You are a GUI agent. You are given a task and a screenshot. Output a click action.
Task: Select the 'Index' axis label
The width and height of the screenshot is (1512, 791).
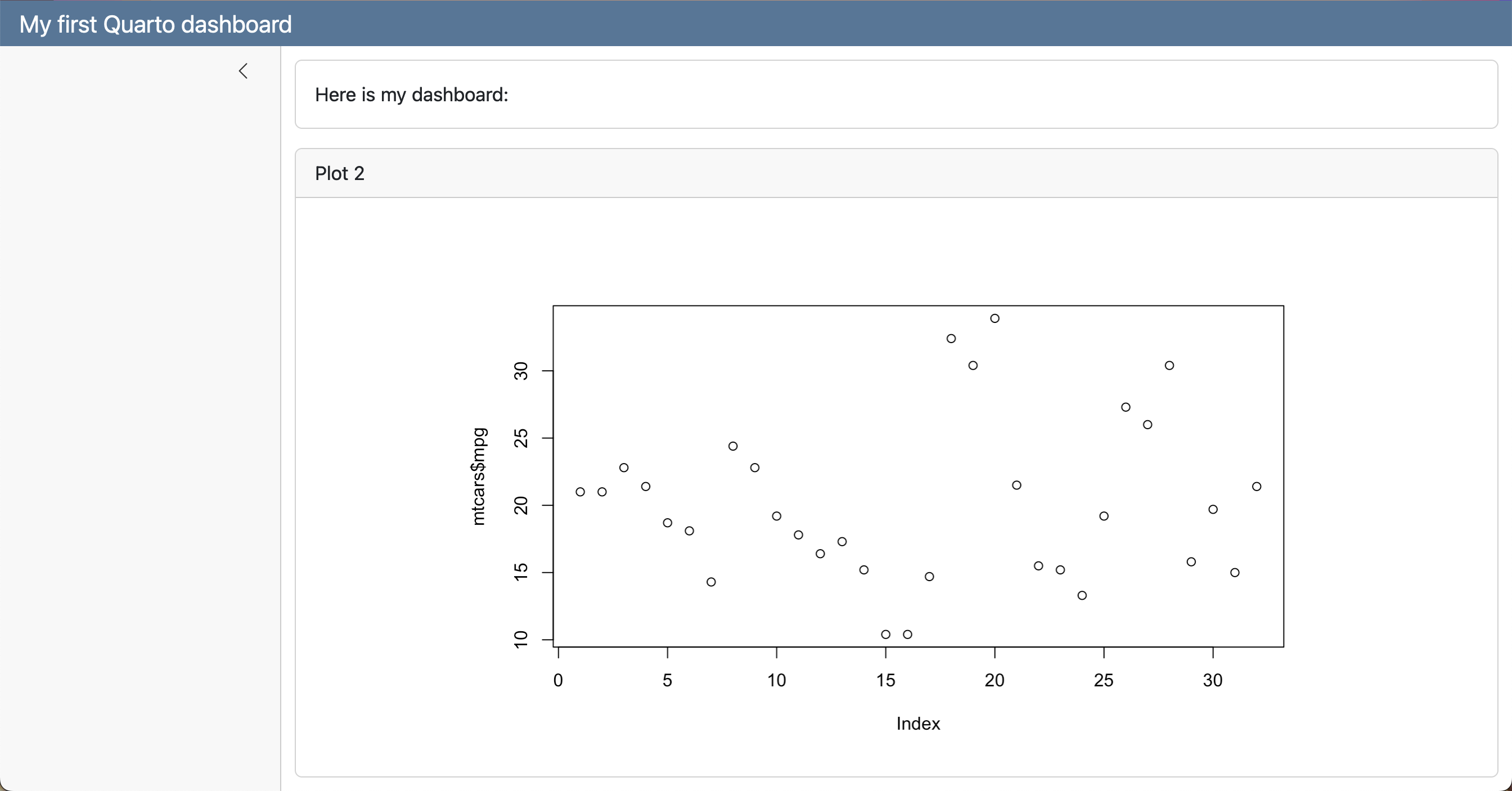(917, 723)
